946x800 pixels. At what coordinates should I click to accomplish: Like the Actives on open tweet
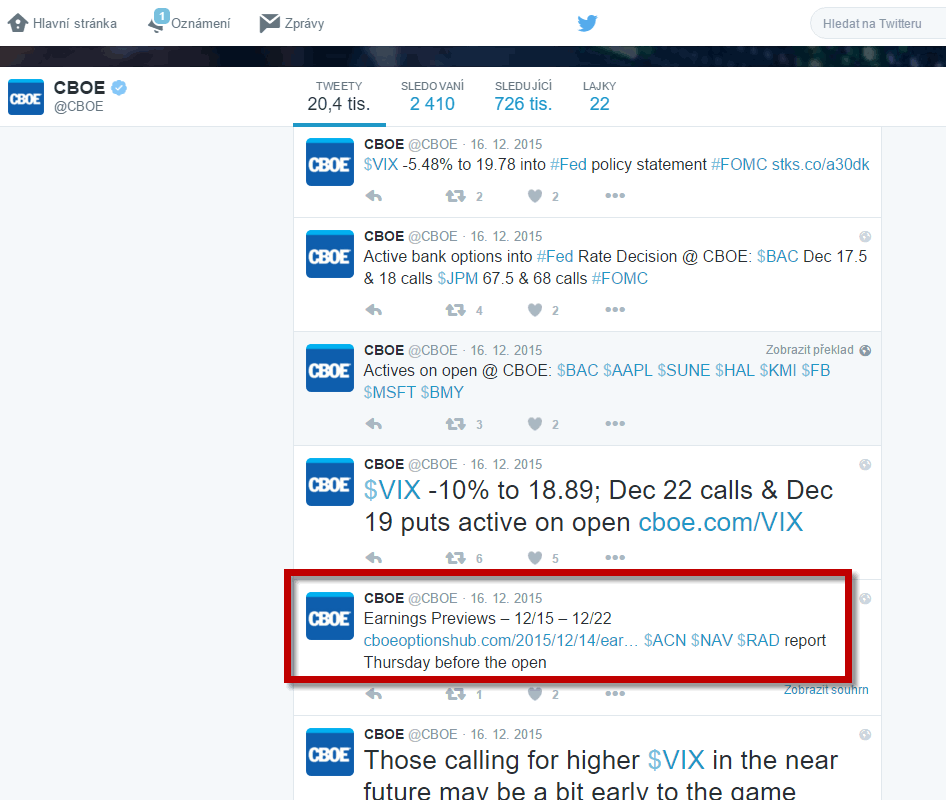pos(535,424)
